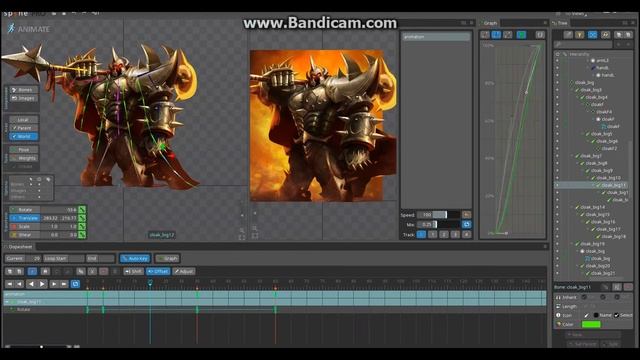Select the Weights tool
The image size is (640, 360).
click(24, 158)
